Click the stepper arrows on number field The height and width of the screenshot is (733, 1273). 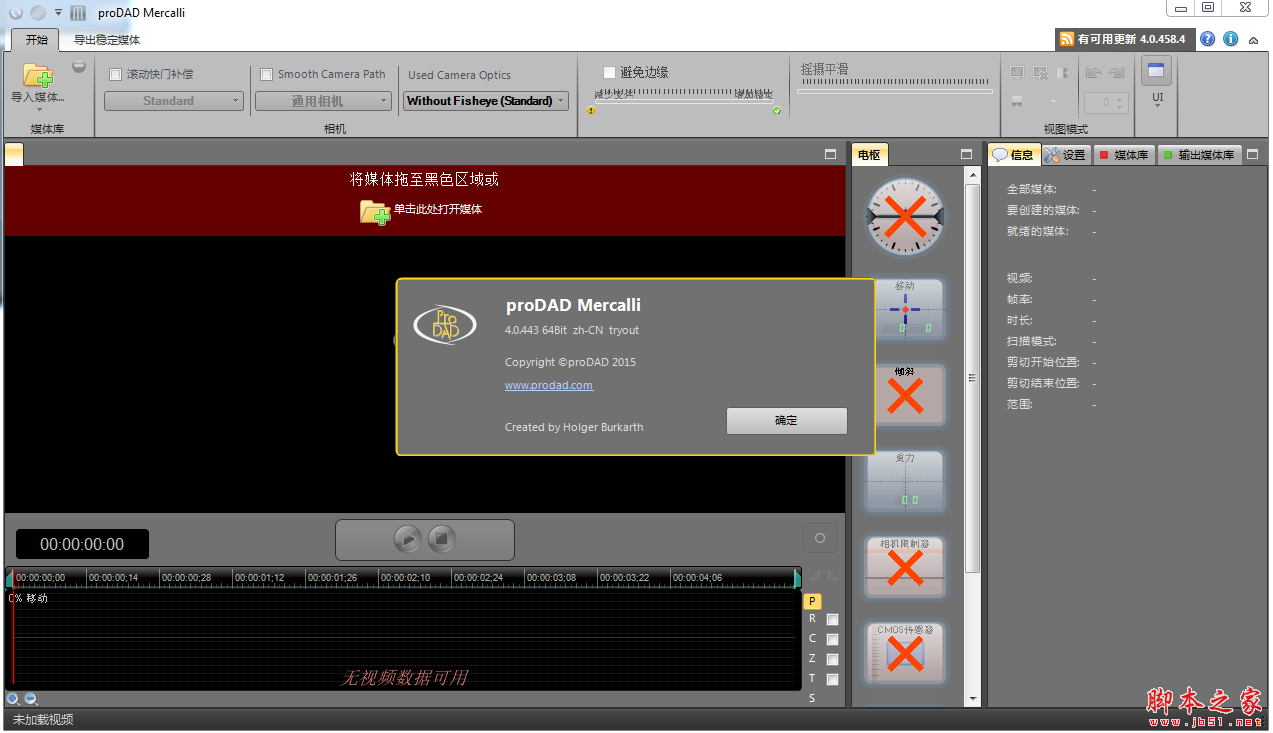point(1121,102)
